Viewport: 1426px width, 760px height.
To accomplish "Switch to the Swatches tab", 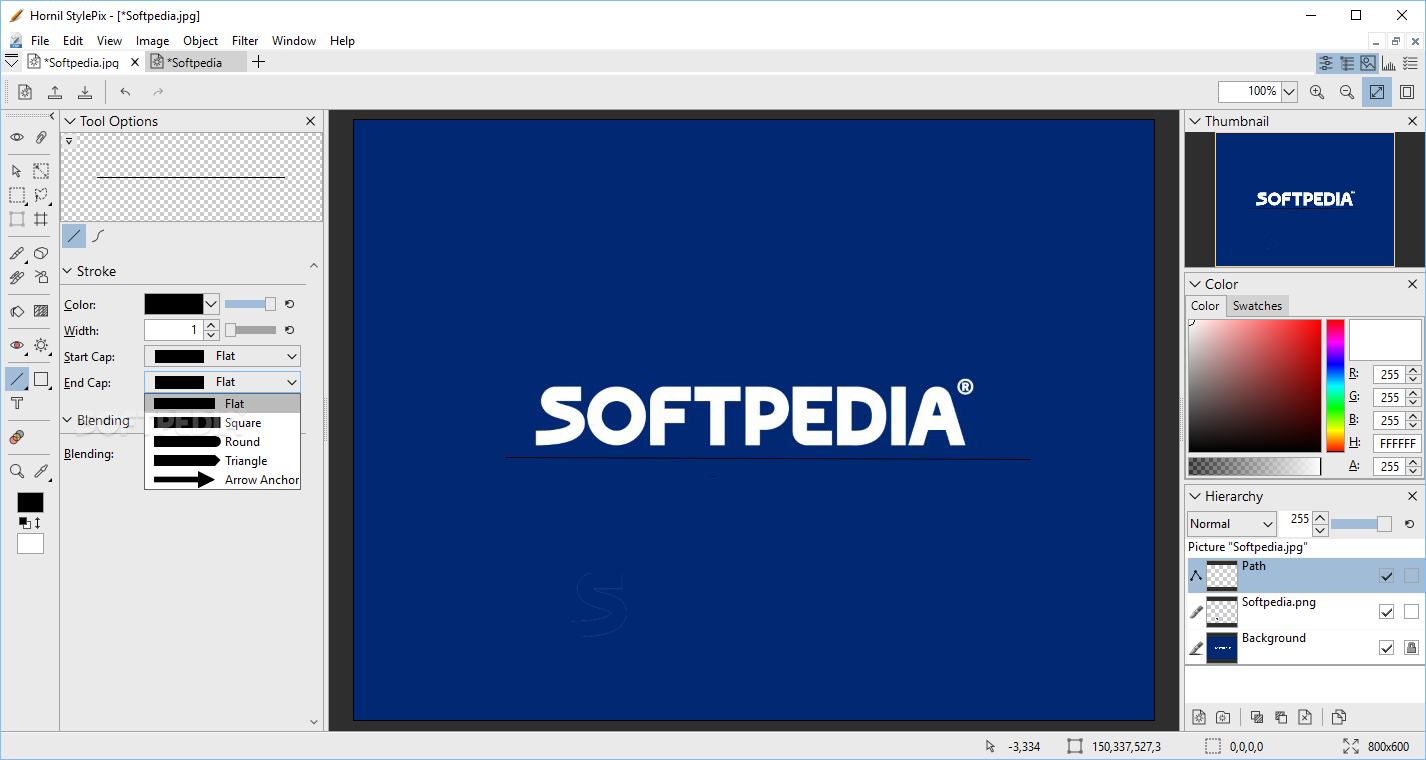I will [x=1257, y=306].
